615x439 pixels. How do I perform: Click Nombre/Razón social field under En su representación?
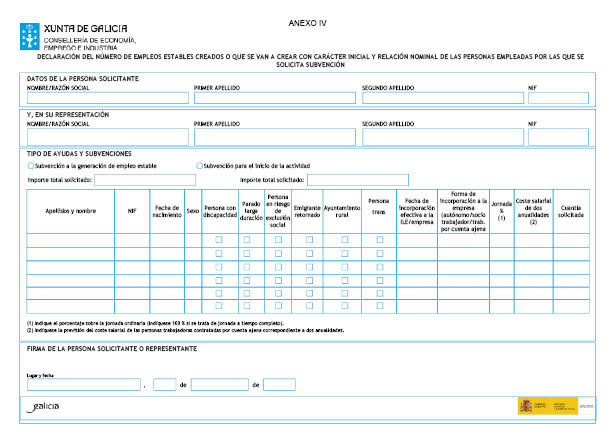pos(108,137)
